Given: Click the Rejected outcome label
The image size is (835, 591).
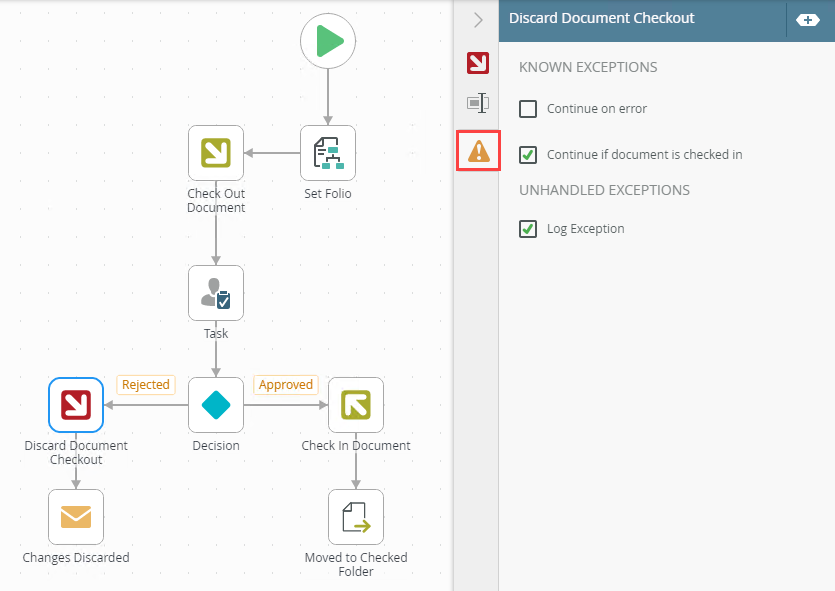Looking at the screenshot, I should point(145,385).
